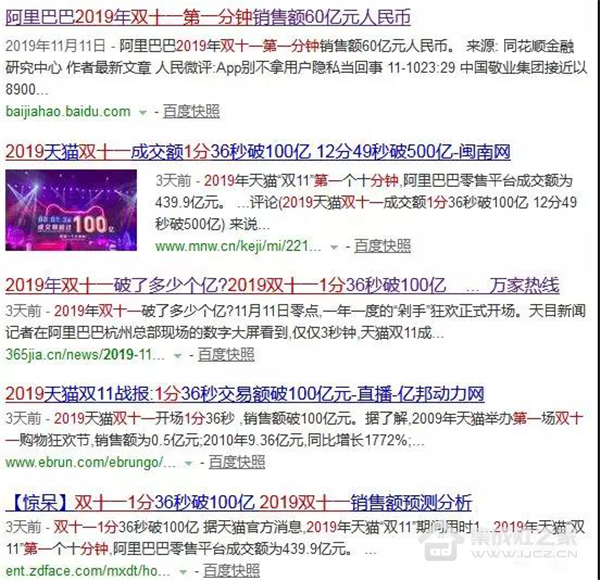The width and height of the screenshot is (600, 580).
Task: Expand the dropdown arrow after www.mnw.cn URL
Action: tap(334, 248)
